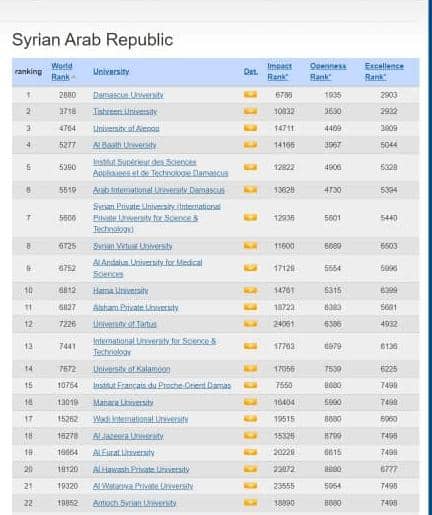Open Manara University details icon
The image size is (432, 515).
250,402
